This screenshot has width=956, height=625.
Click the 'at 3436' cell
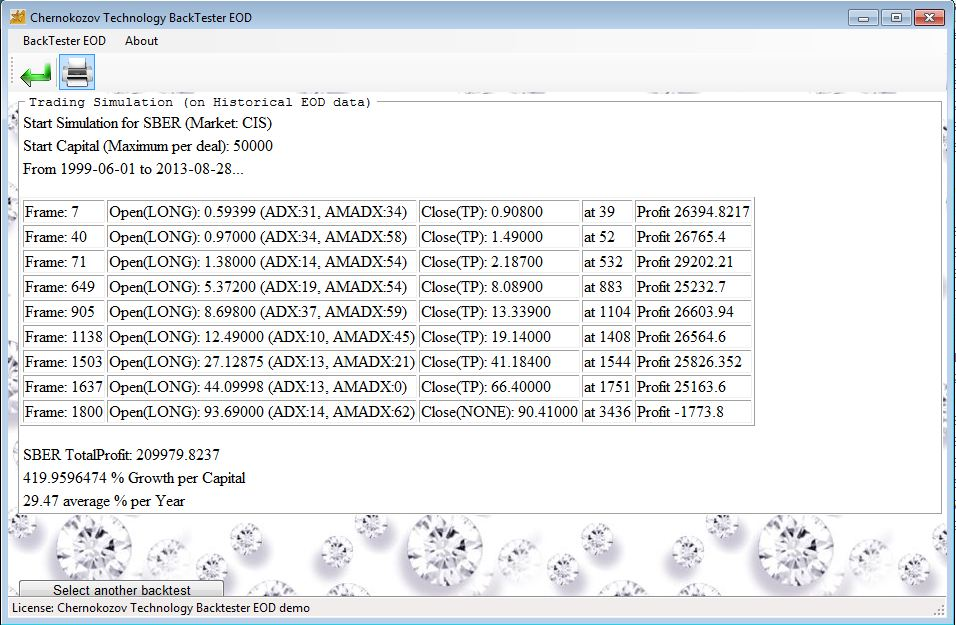[607, 412]
